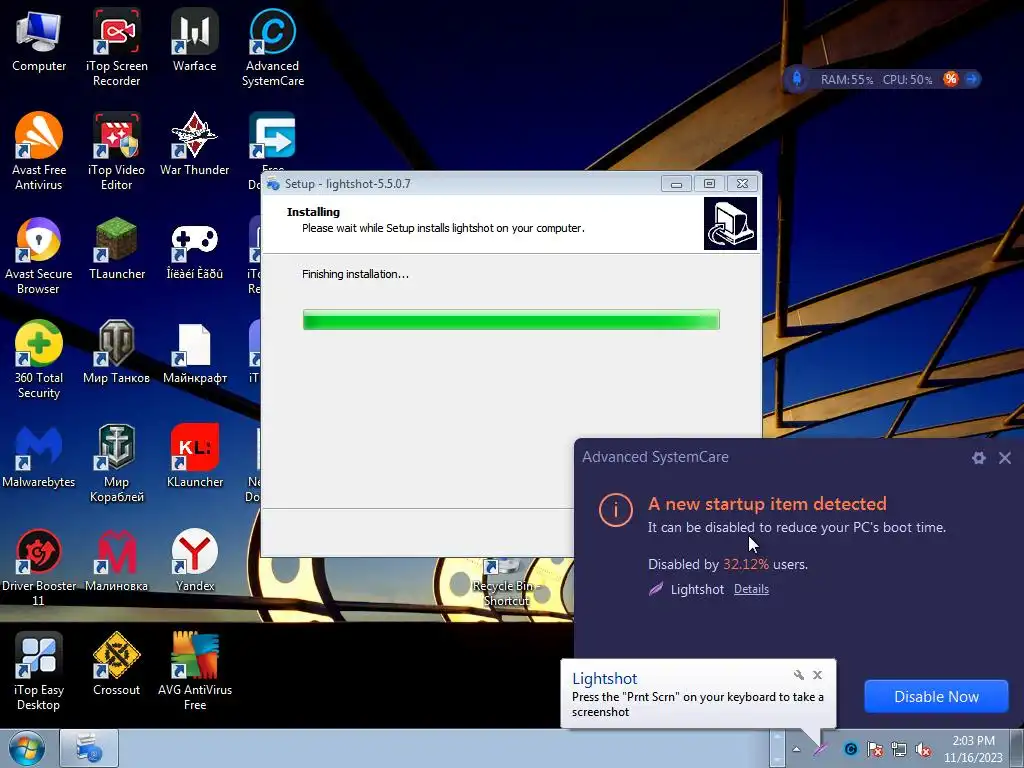The height and width of the screenshot is (768, 1024).
Task: Select the Avast Free Antivirus icon
Action: [39, 152]
